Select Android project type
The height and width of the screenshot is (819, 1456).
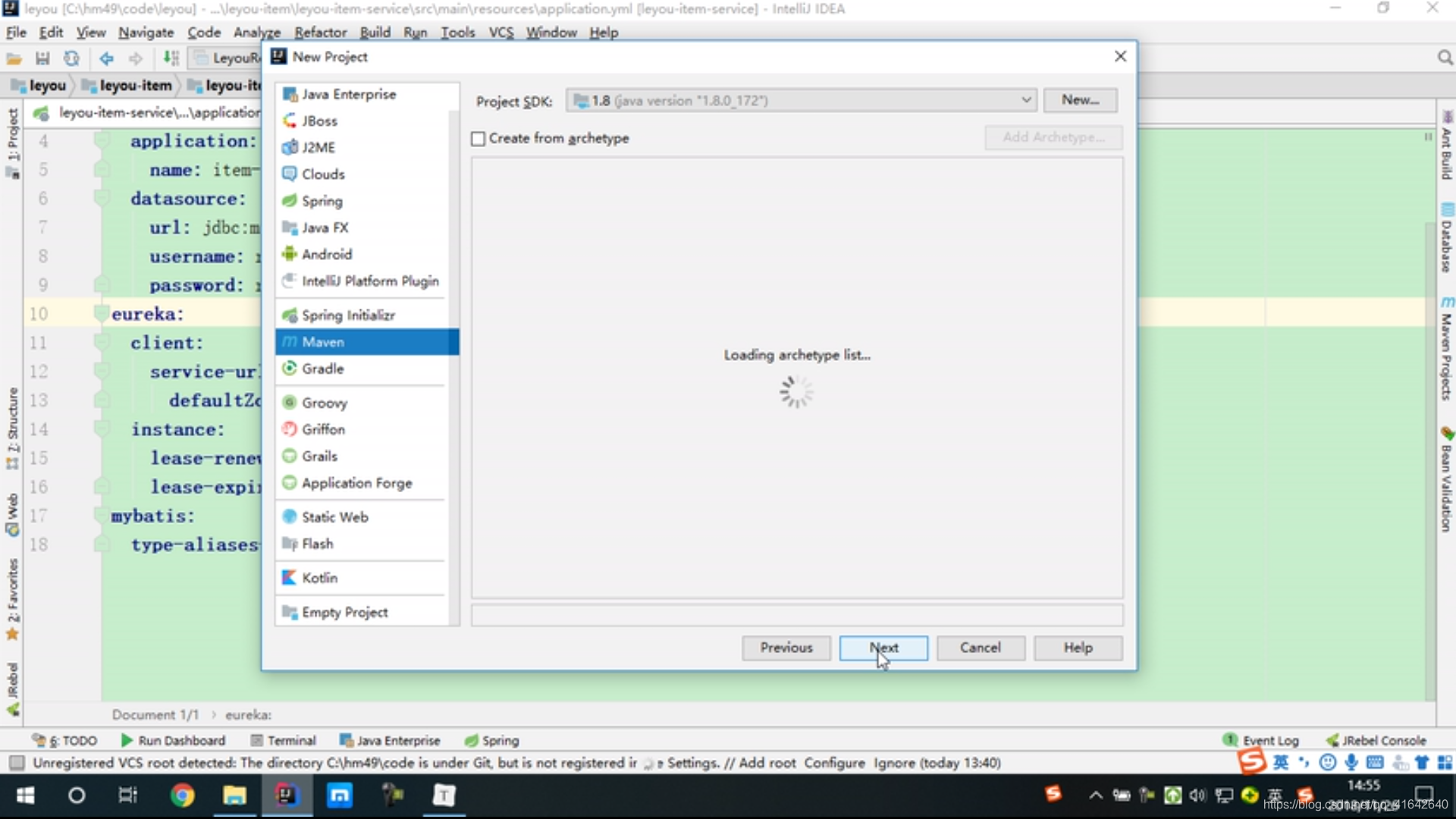coord(366,254)
